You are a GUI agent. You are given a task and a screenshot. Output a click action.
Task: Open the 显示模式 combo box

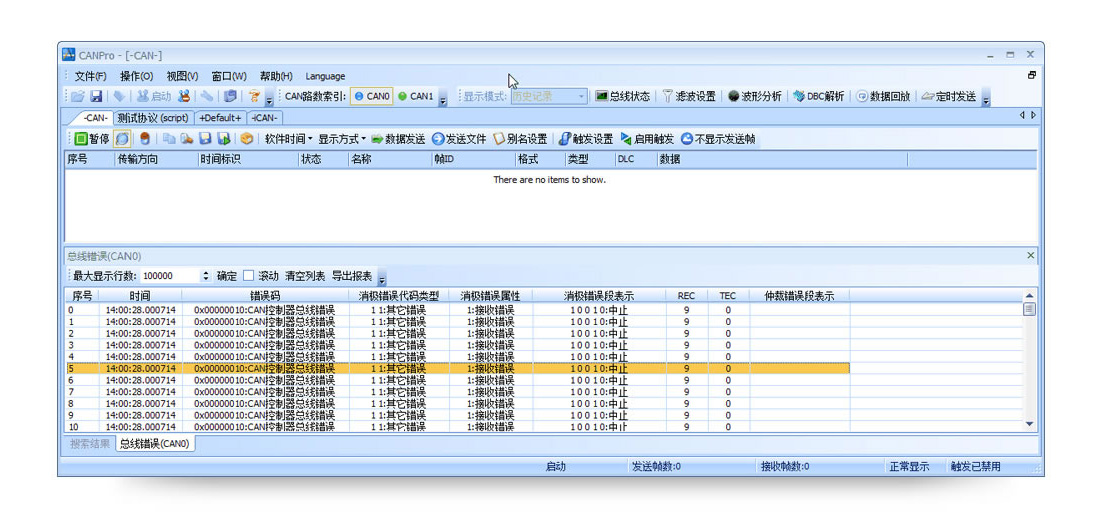(549, 96)
